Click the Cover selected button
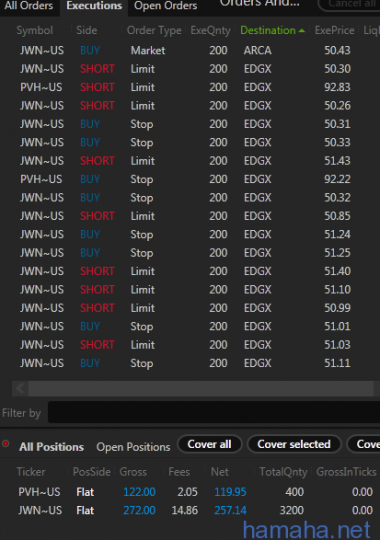 (x=294, y=444)
